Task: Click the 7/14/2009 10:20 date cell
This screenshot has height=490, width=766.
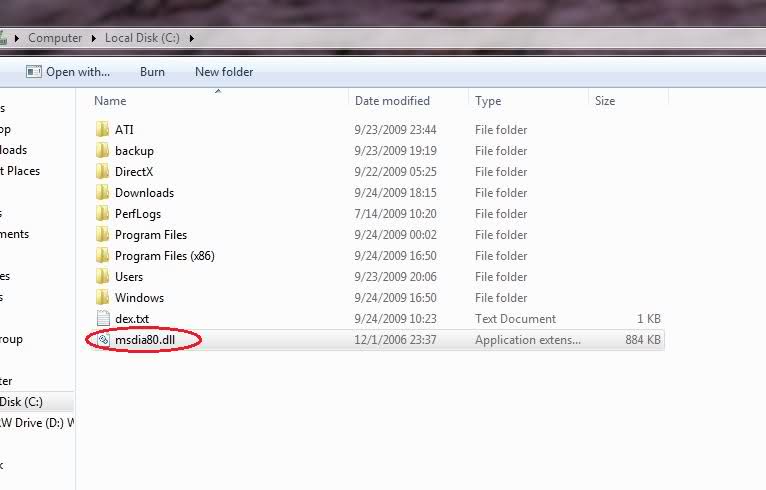Action: (395, 213)
